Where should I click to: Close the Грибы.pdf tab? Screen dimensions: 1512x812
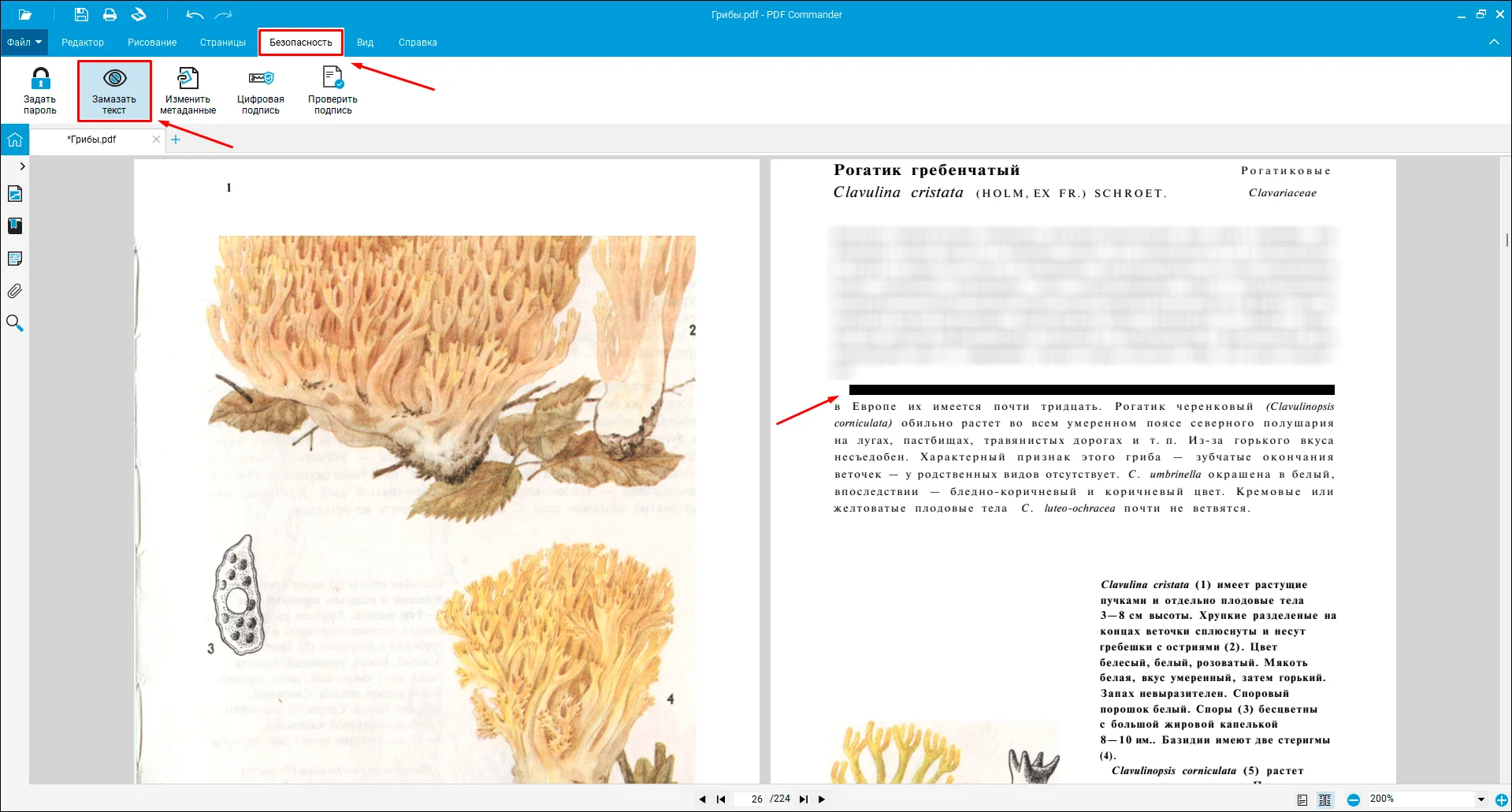(156, 140)
